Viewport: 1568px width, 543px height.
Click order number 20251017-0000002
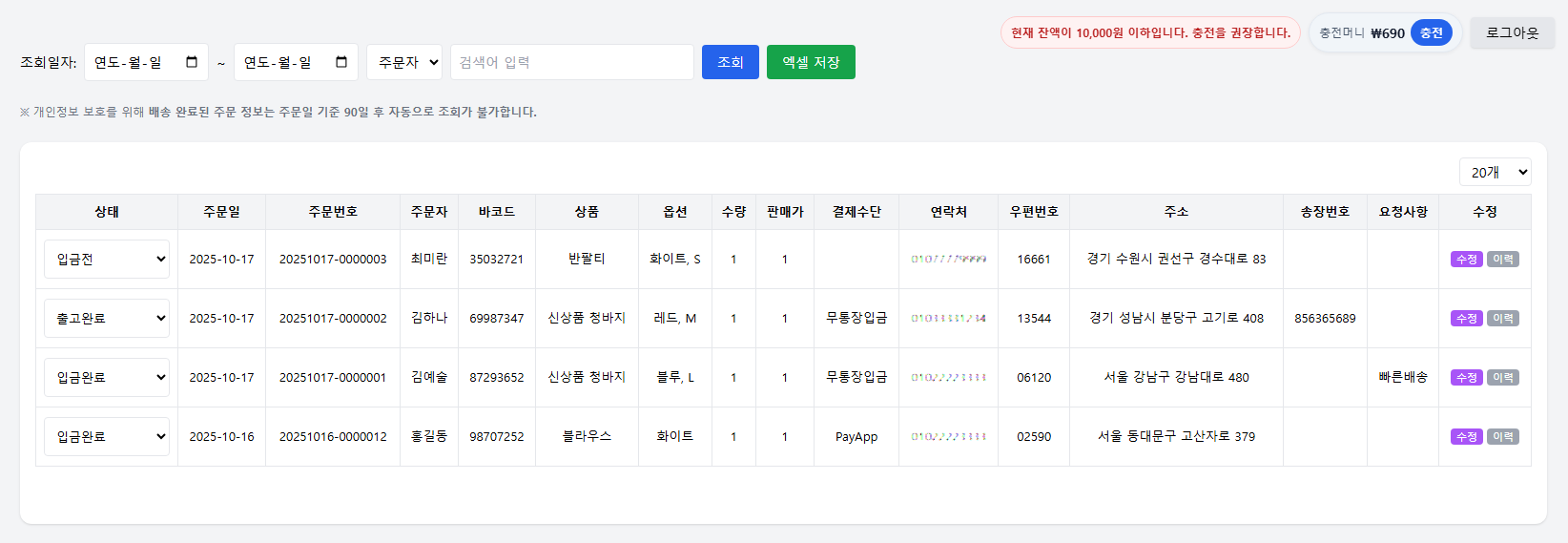(x=333, y=319)
